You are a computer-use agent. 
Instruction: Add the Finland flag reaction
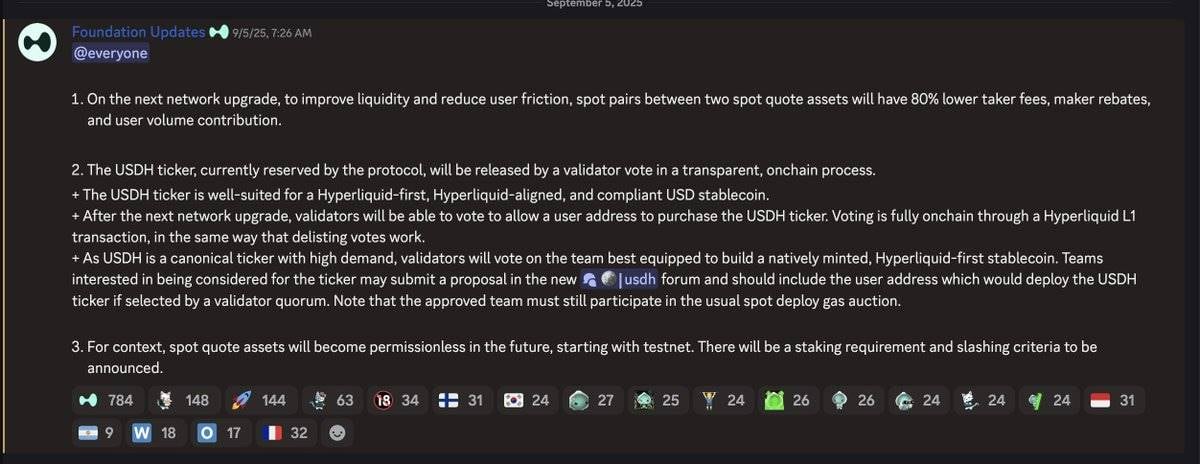pyautogui.click(x=461, y=400)
